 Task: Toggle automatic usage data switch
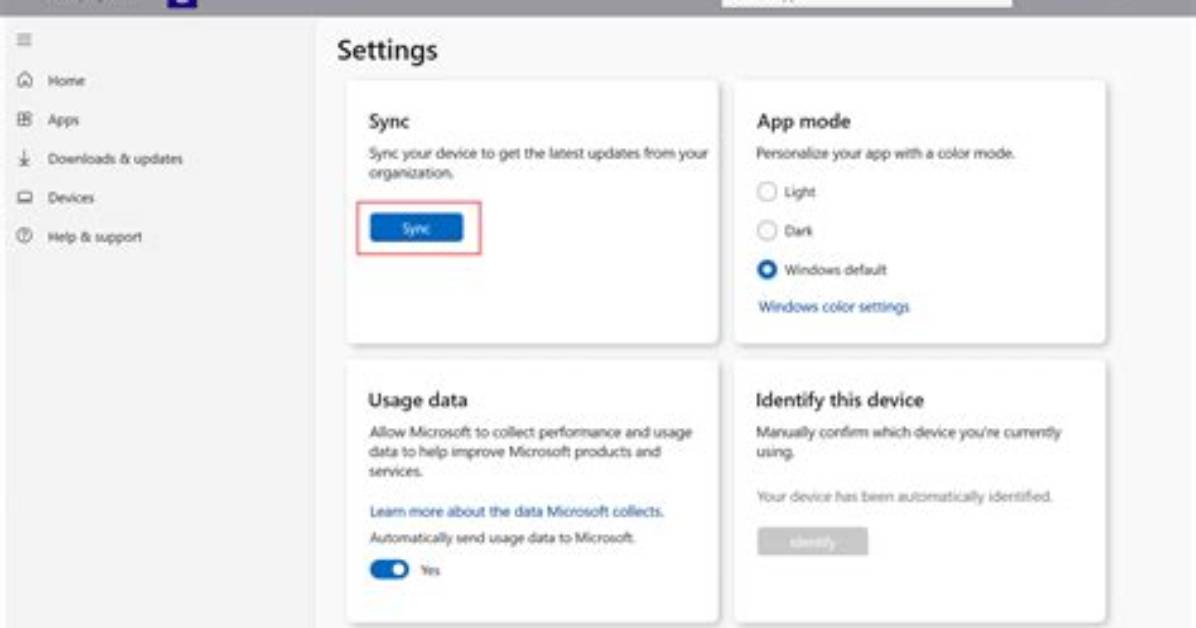point(389,569)
